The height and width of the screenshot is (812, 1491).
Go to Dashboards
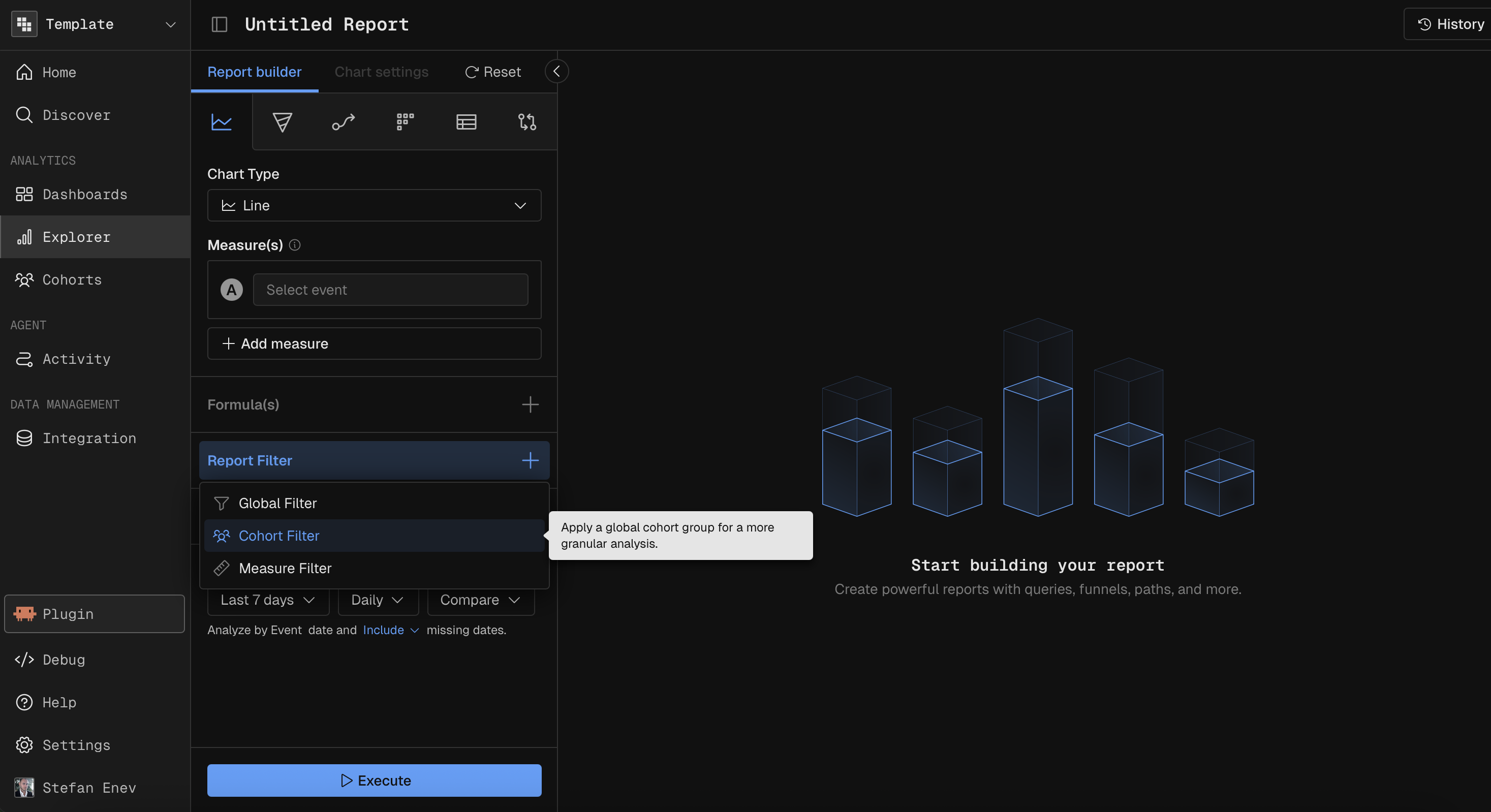[95, 195]
